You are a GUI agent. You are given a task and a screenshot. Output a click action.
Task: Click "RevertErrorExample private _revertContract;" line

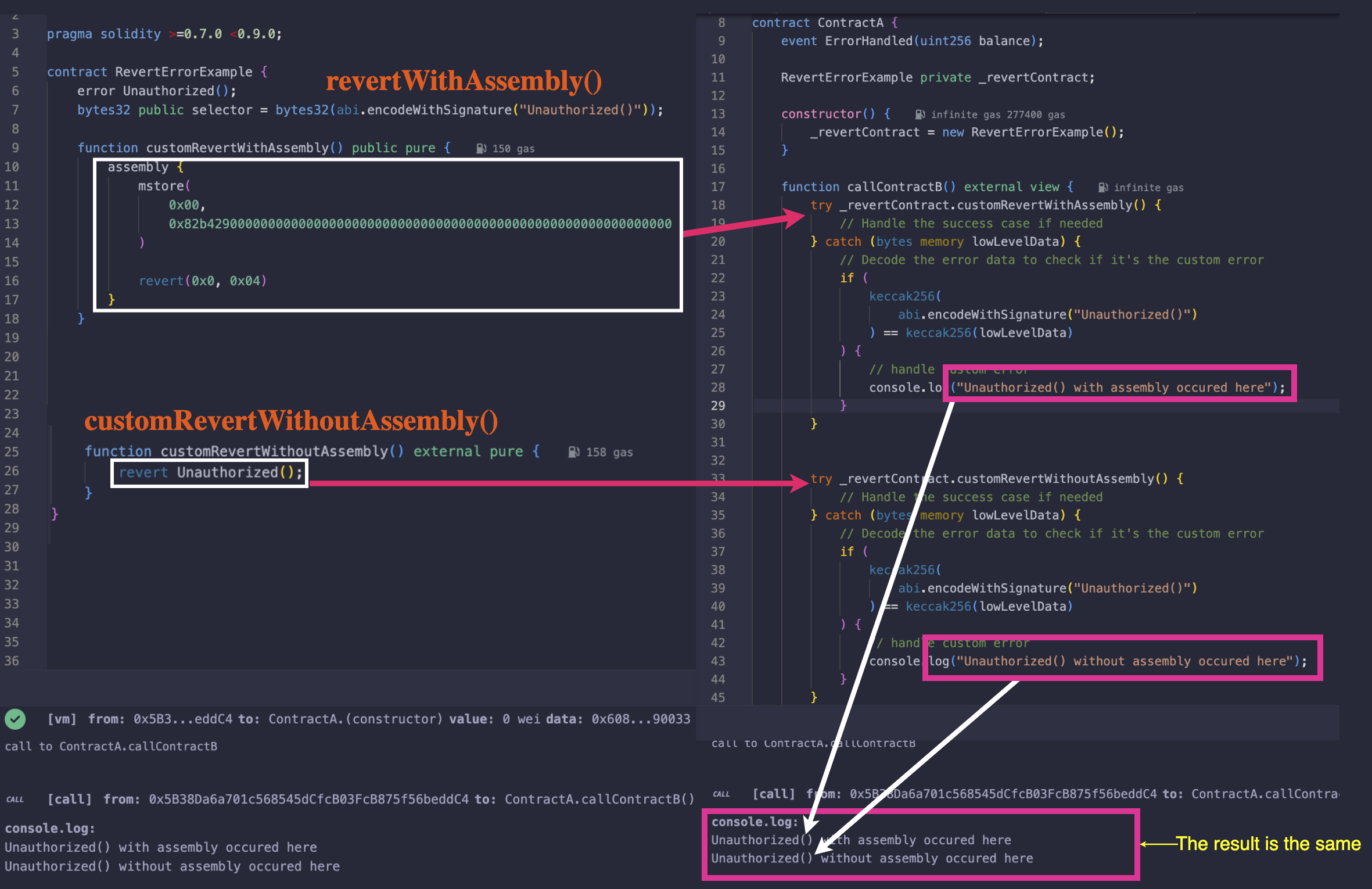[x=938, y=77]
